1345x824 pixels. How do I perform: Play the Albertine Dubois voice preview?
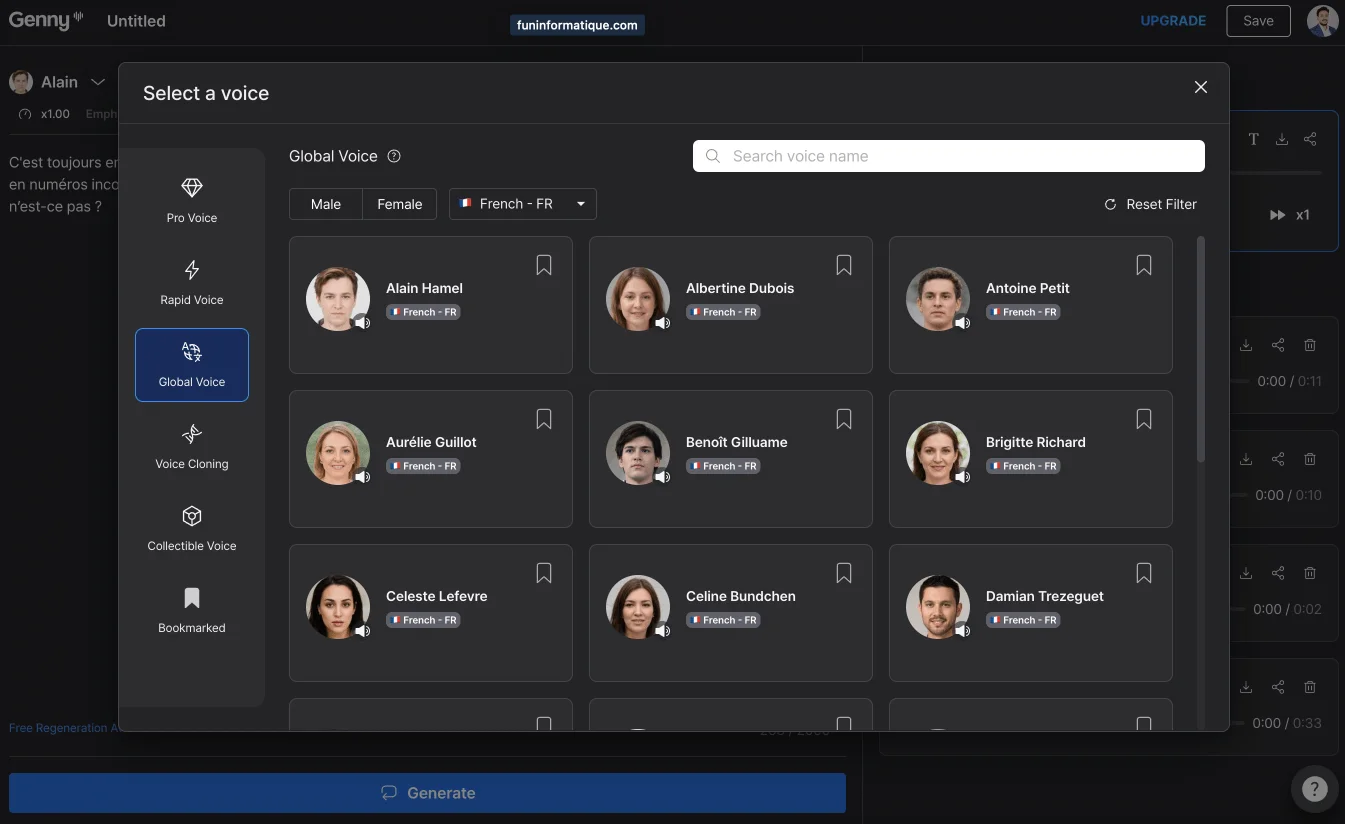click(662, 323)
